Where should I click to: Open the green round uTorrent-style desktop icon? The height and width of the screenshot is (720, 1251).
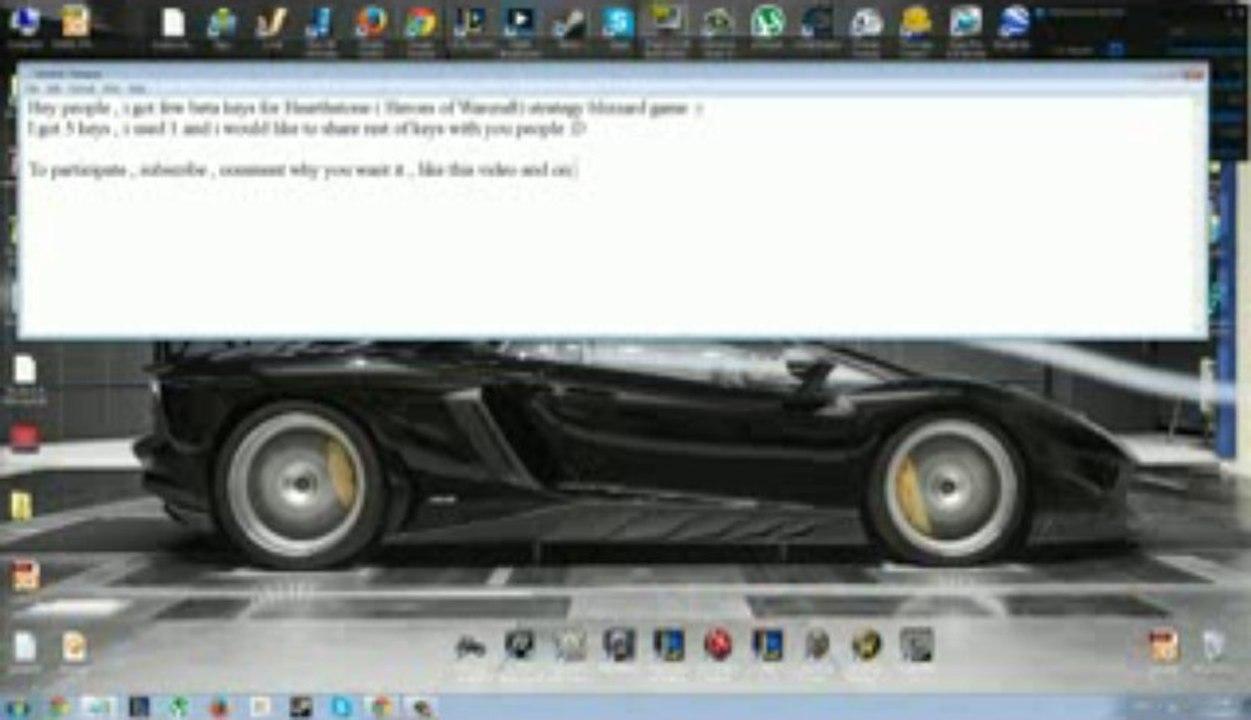[767, 23]
